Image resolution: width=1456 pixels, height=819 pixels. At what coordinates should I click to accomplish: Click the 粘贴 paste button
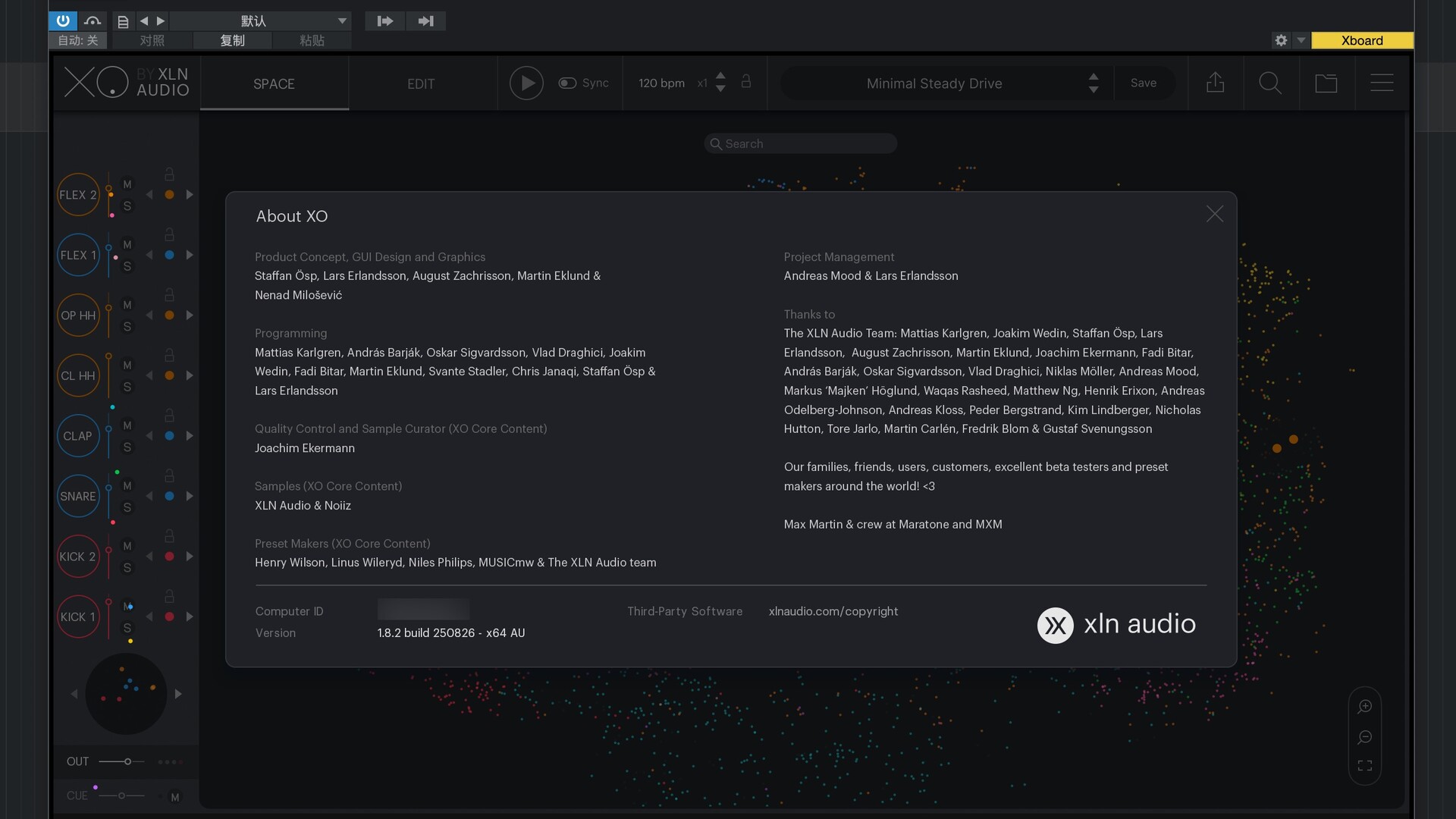pos(312,40)
